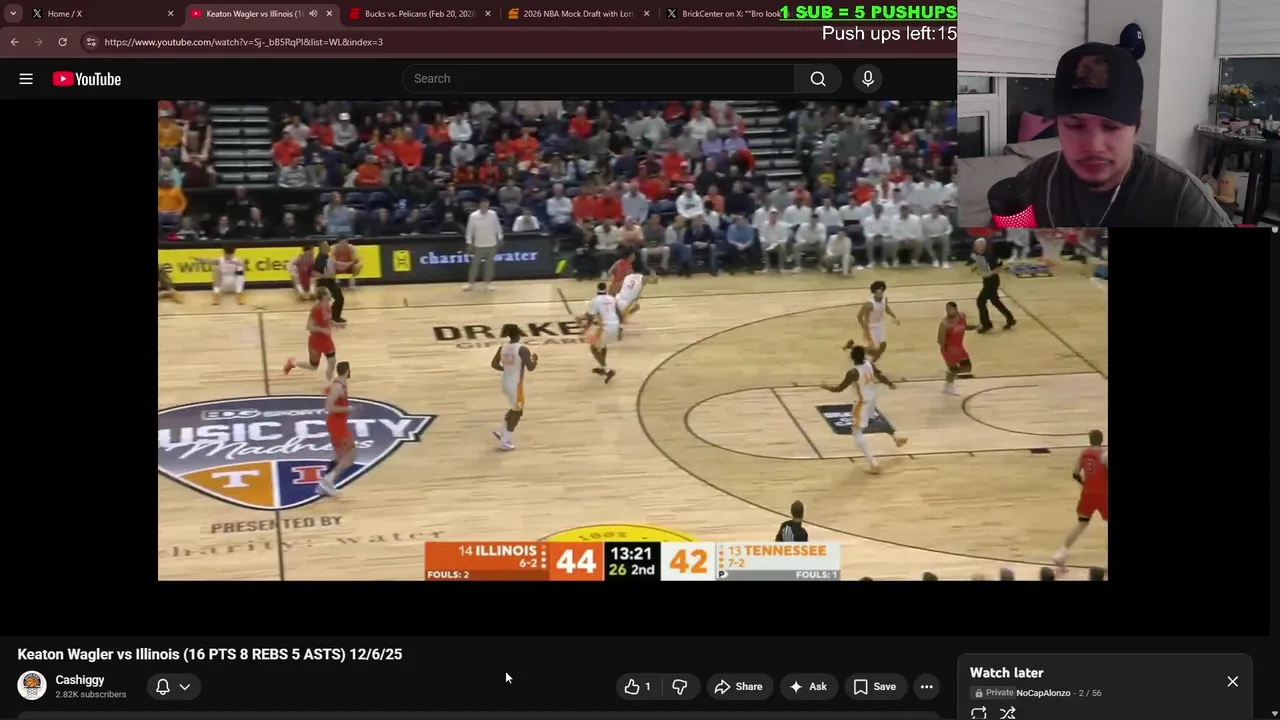Open site information icon in address bar
1280x720 pixels.
[91, 42]
